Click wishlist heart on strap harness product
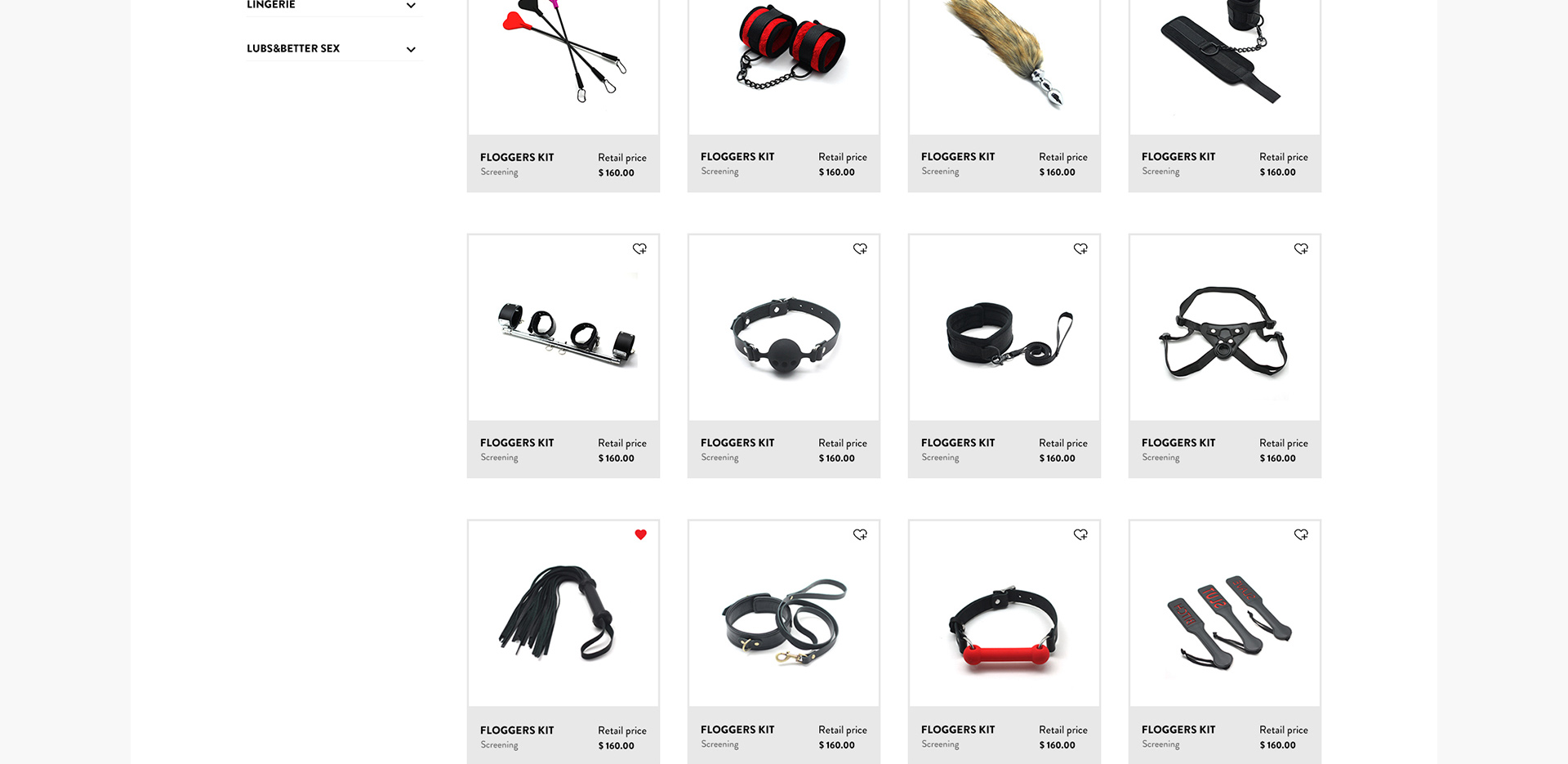This screenshot has height=764, width=1568. coord(1301,248)
